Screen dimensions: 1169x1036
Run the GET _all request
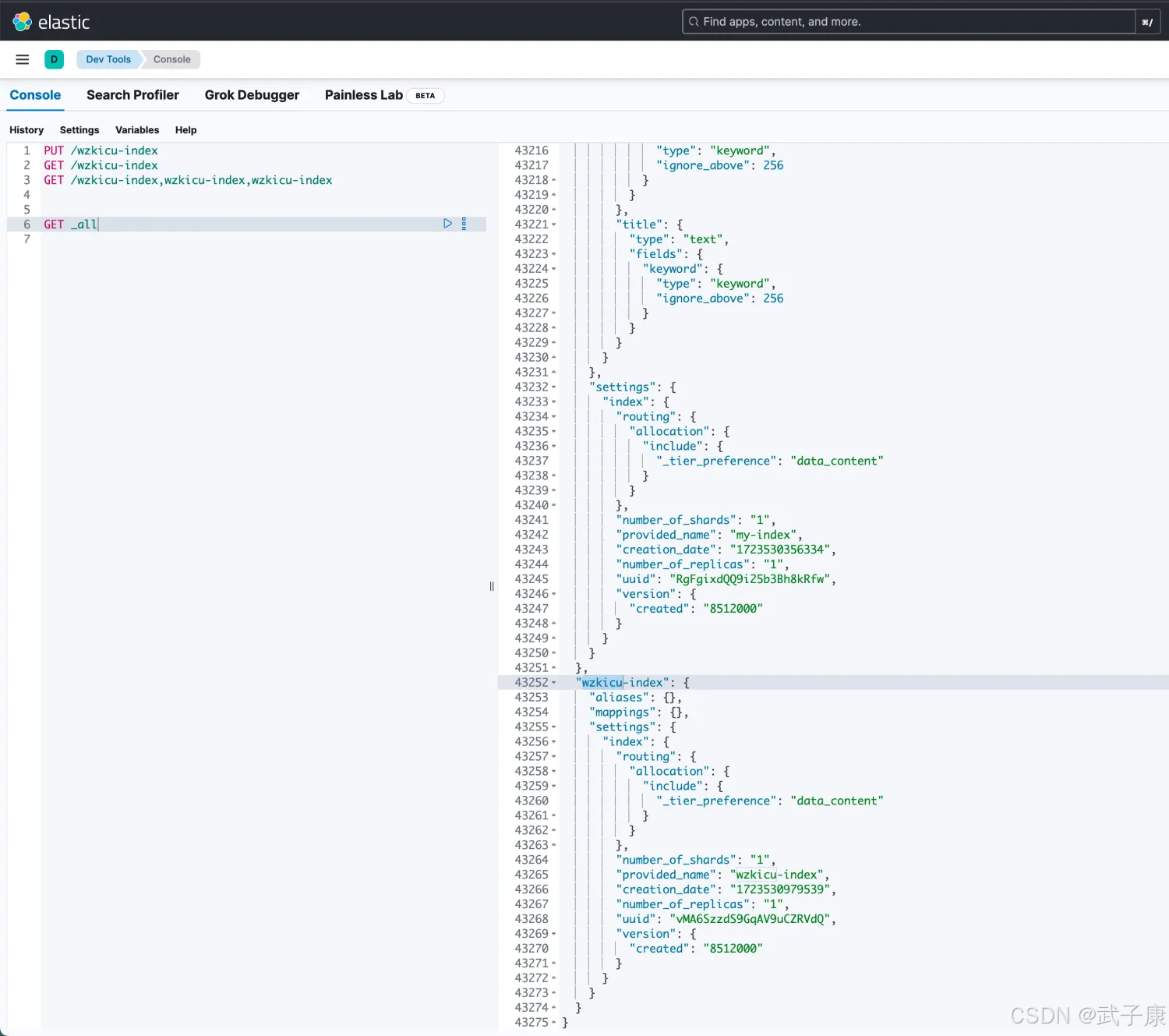[x=447, y=224]
